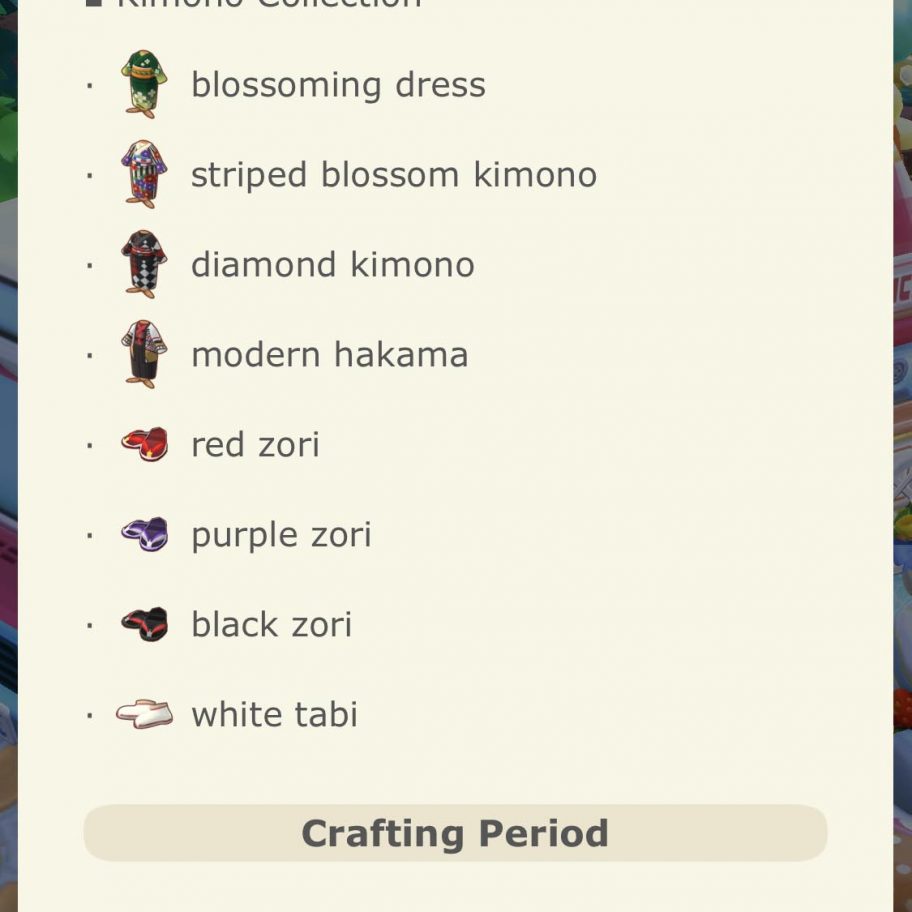Click the 'striped blossom kimono' text
This screenshot has height=912, width=912.
pyautogui.click(x=394, y=174)
